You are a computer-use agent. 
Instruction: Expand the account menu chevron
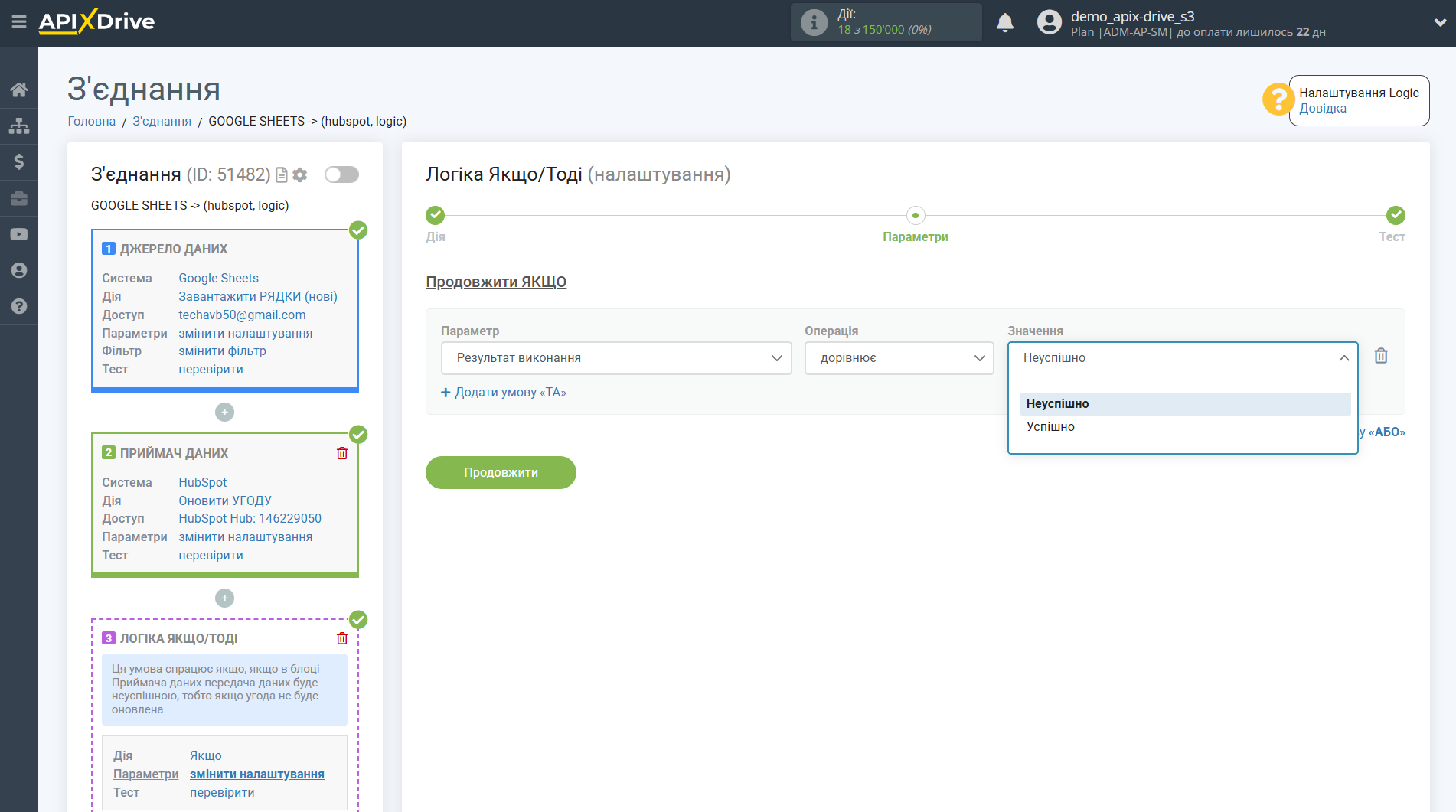pyautogui.click(x=1440, y=22)
